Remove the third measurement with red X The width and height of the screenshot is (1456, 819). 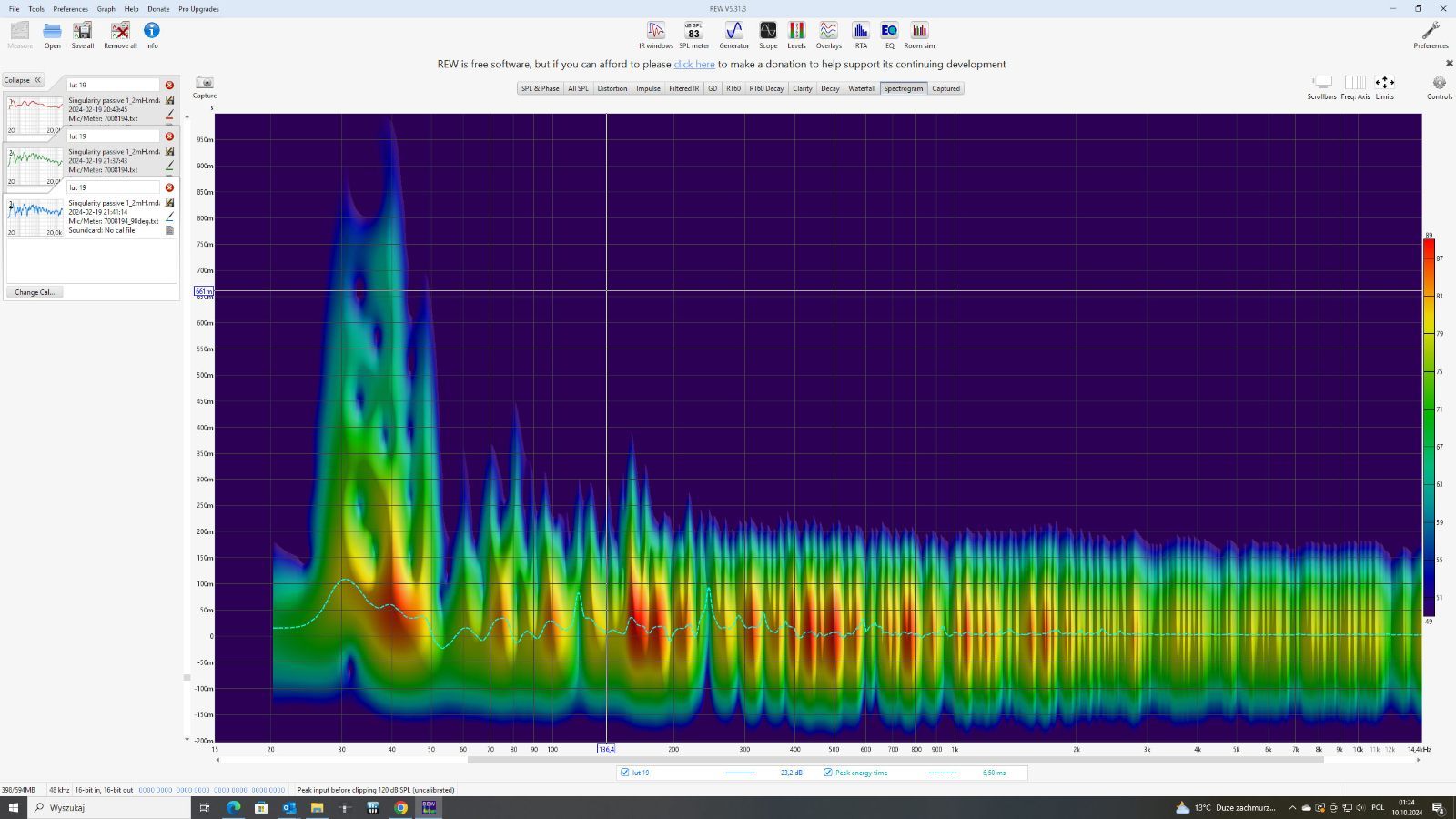[169, 187]
